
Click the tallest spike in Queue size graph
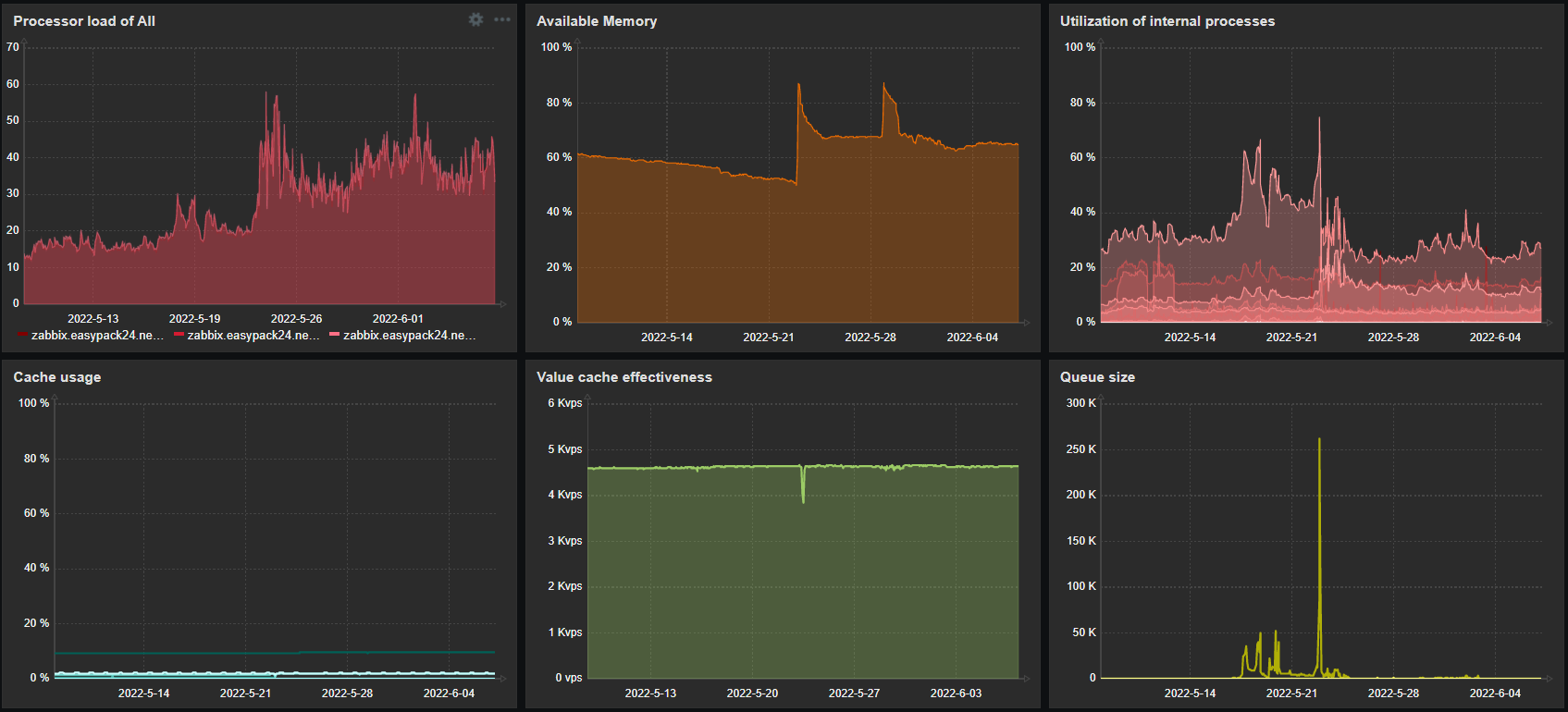pos(1319,440)
